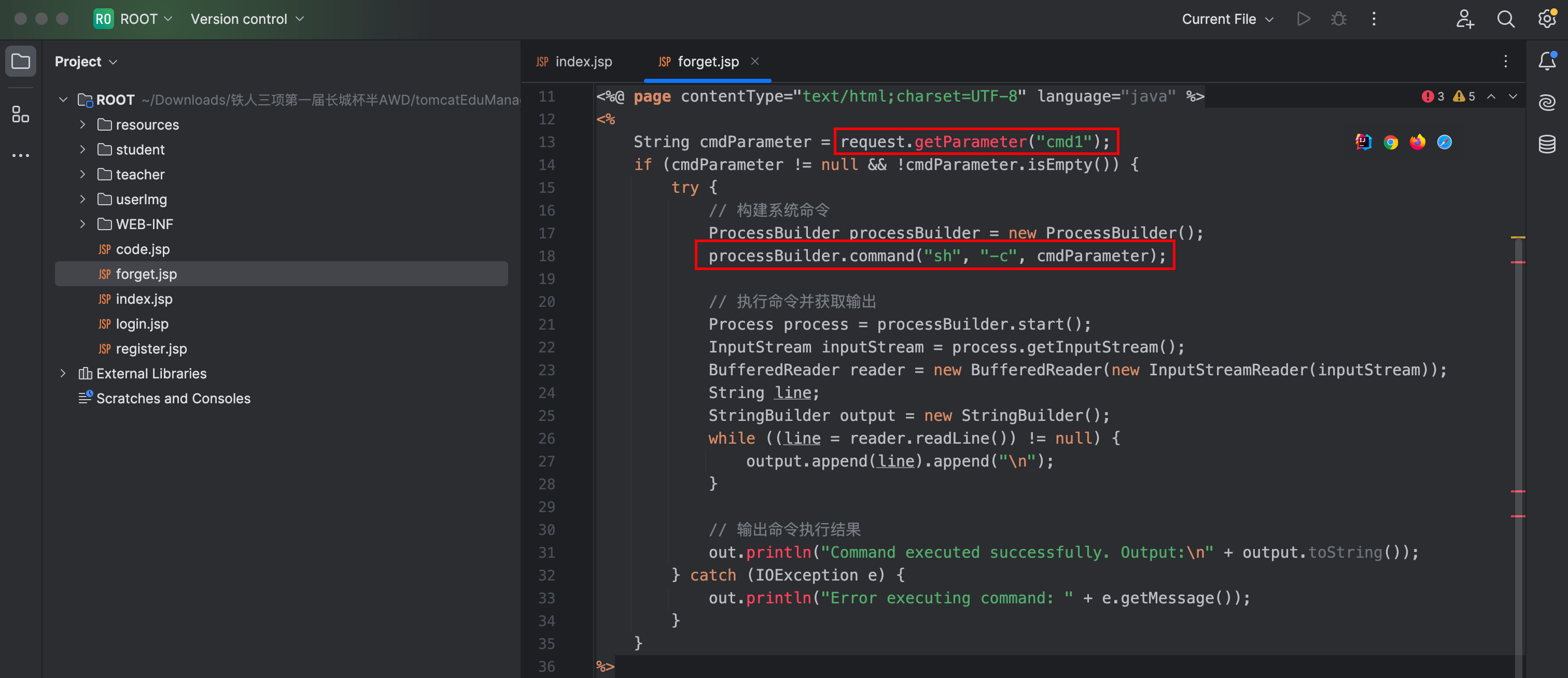
Task: Open More Actions menu next to Debug
Action: [x=1374, y=19]
